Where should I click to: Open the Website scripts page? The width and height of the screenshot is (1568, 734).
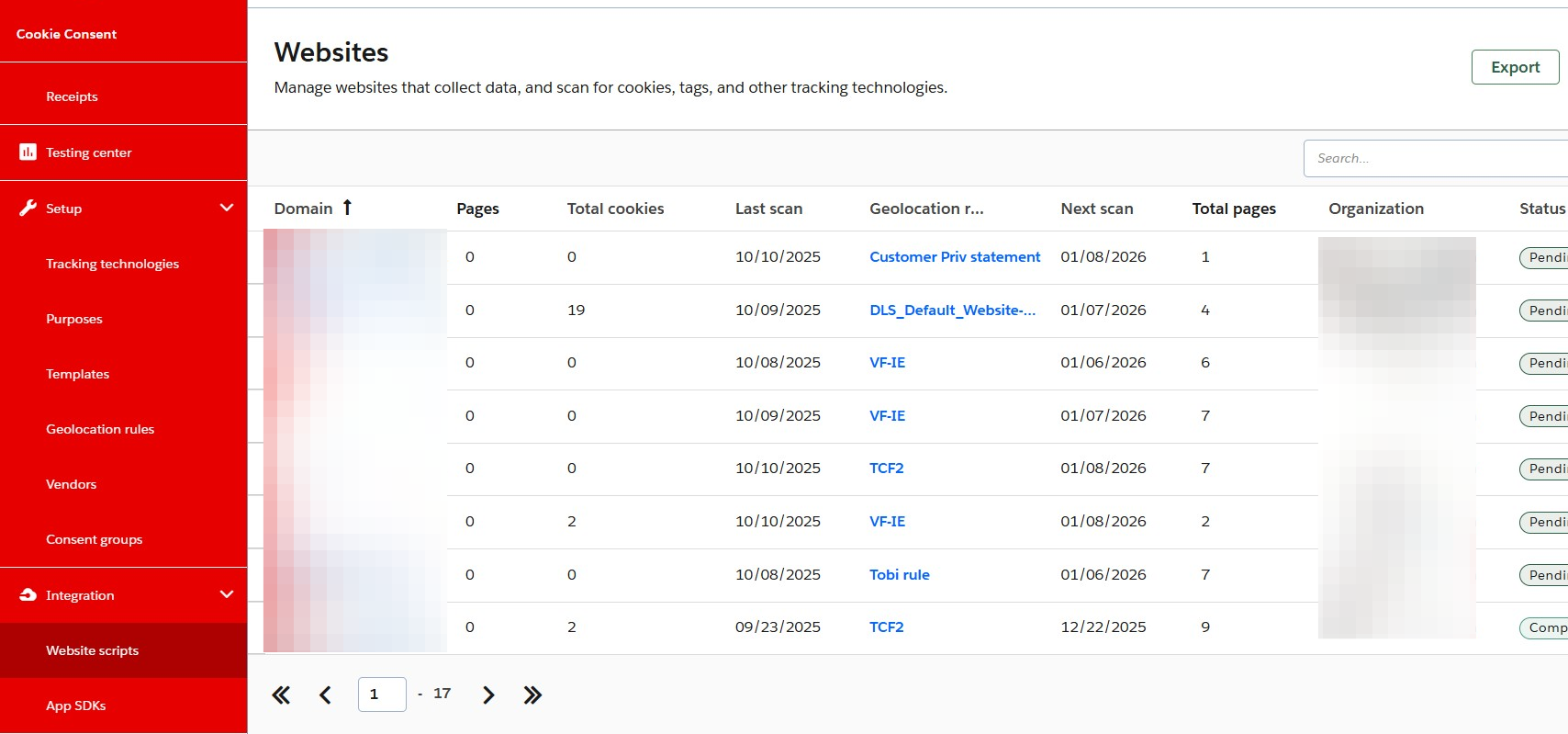tap(92, 650)
